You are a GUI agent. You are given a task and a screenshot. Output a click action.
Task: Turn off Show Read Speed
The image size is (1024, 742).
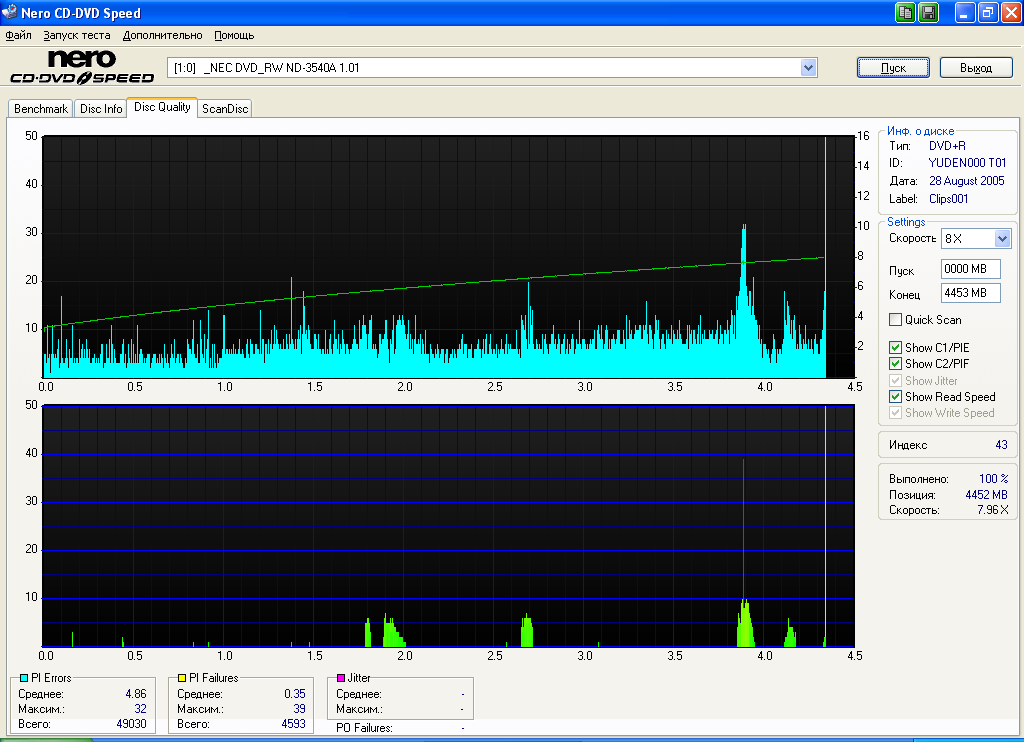coord(896,397)
